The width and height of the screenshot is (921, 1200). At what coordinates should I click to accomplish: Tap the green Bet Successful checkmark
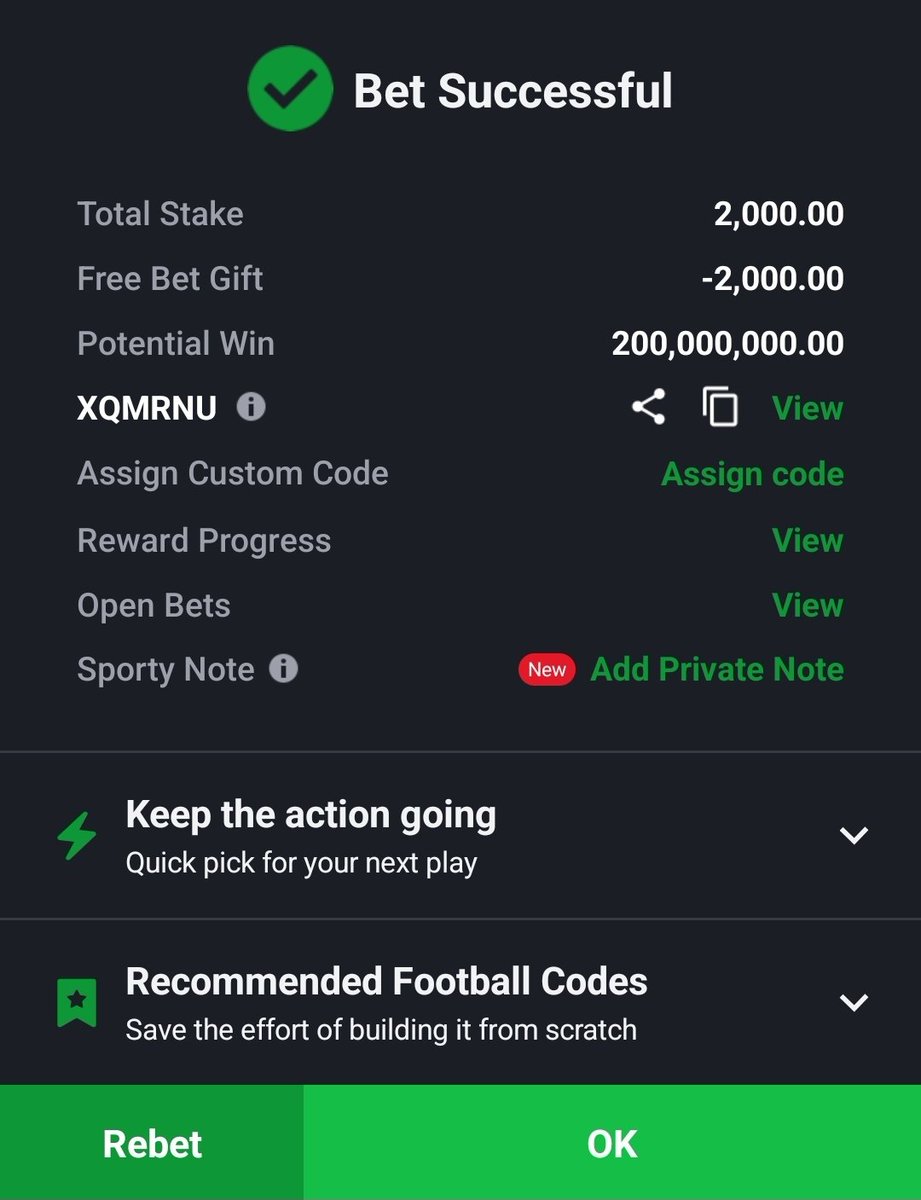click(290, 90)
